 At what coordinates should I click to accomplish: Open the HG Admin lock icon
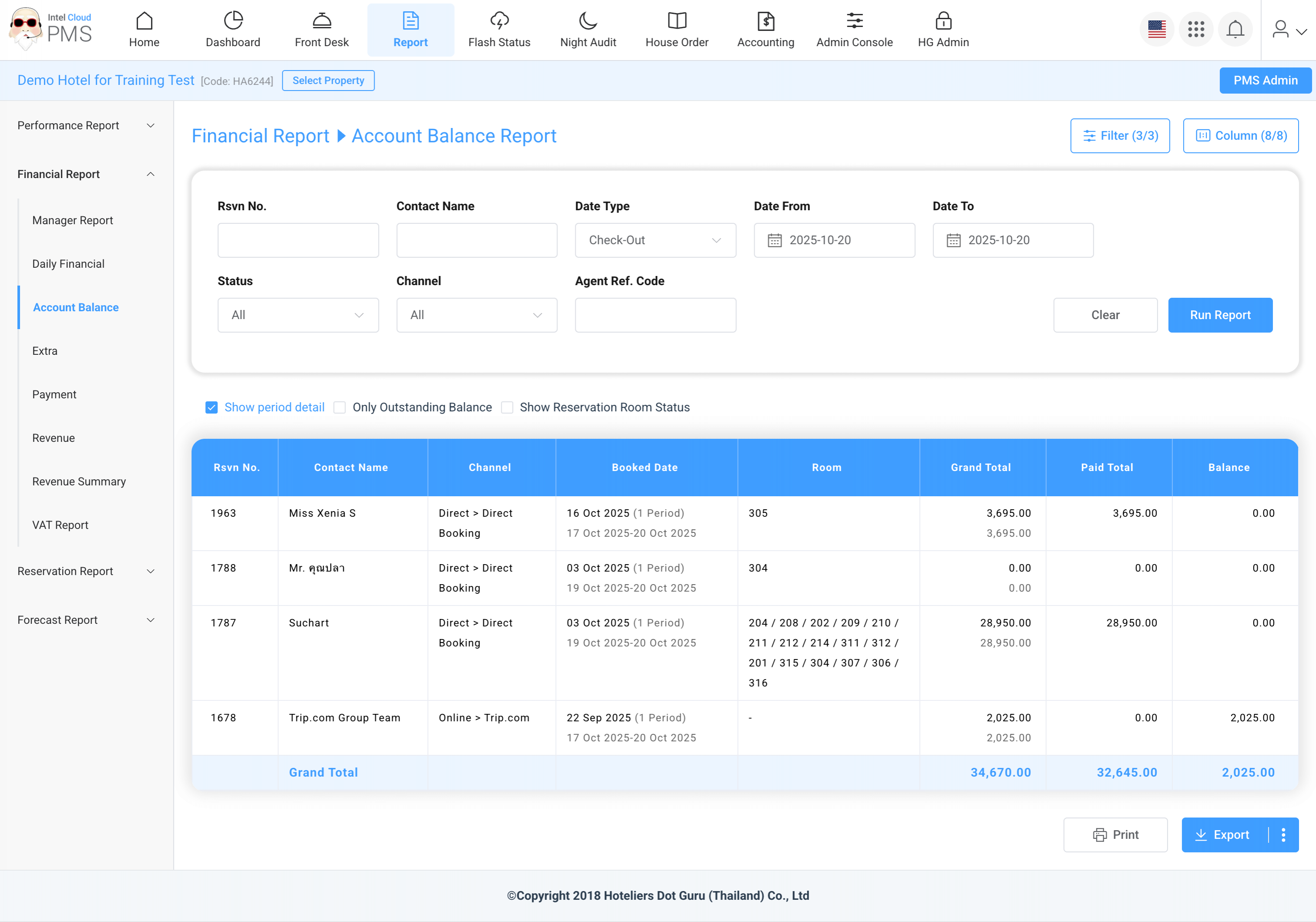tap(943, 21)
